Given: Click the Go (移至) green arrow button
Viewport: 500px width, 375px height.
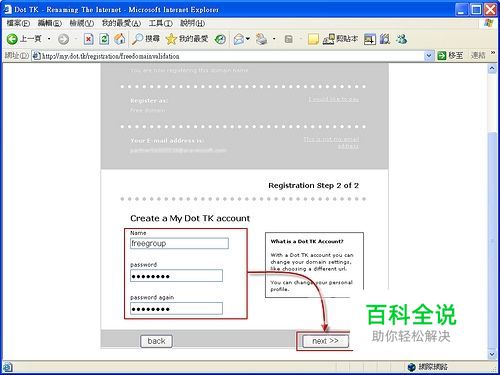Looking at the screenshot, I should click(x=450, y=55).
